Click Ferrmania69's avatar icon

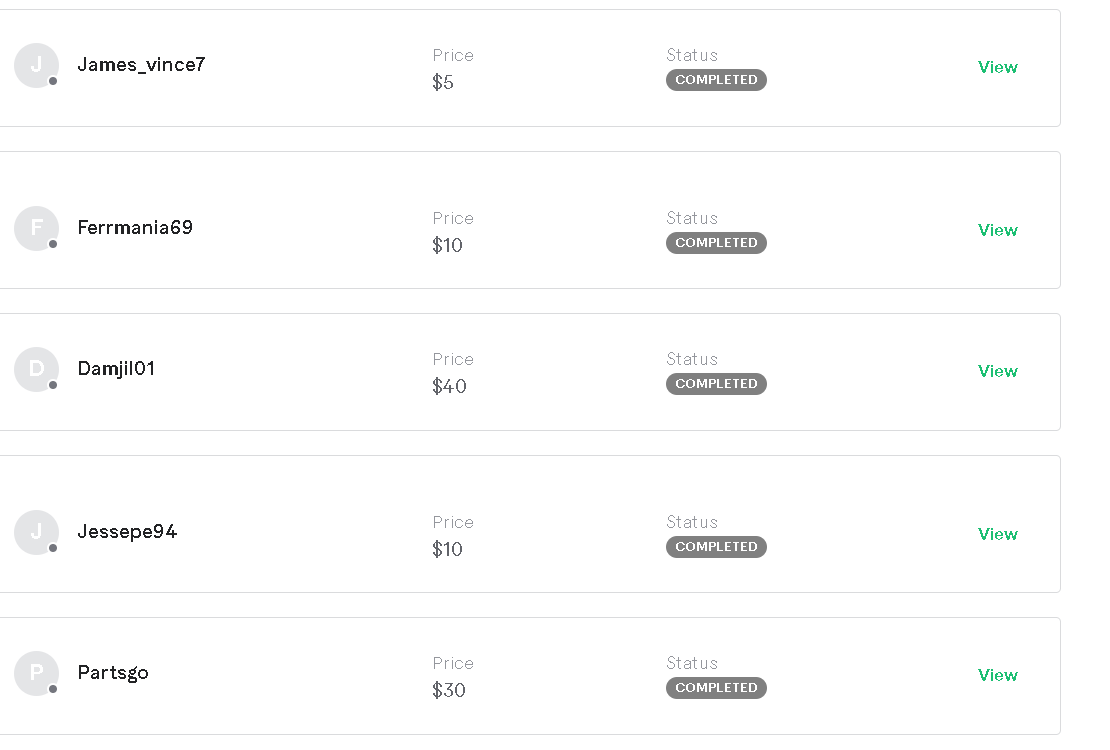click(36, 228)
